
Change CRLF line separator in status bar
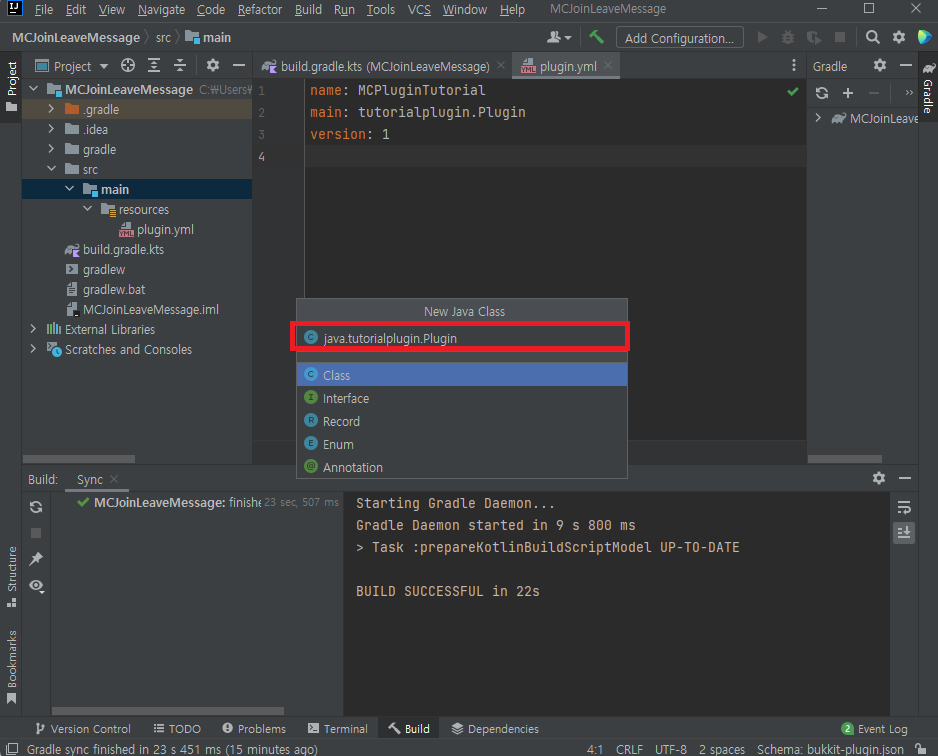629,749
